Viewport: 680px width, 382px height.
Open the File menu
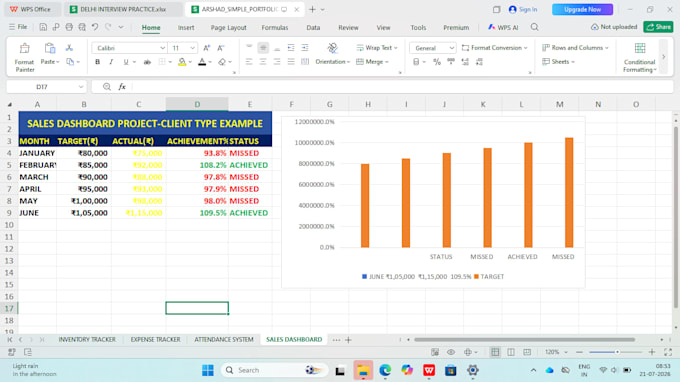point(18,27)
